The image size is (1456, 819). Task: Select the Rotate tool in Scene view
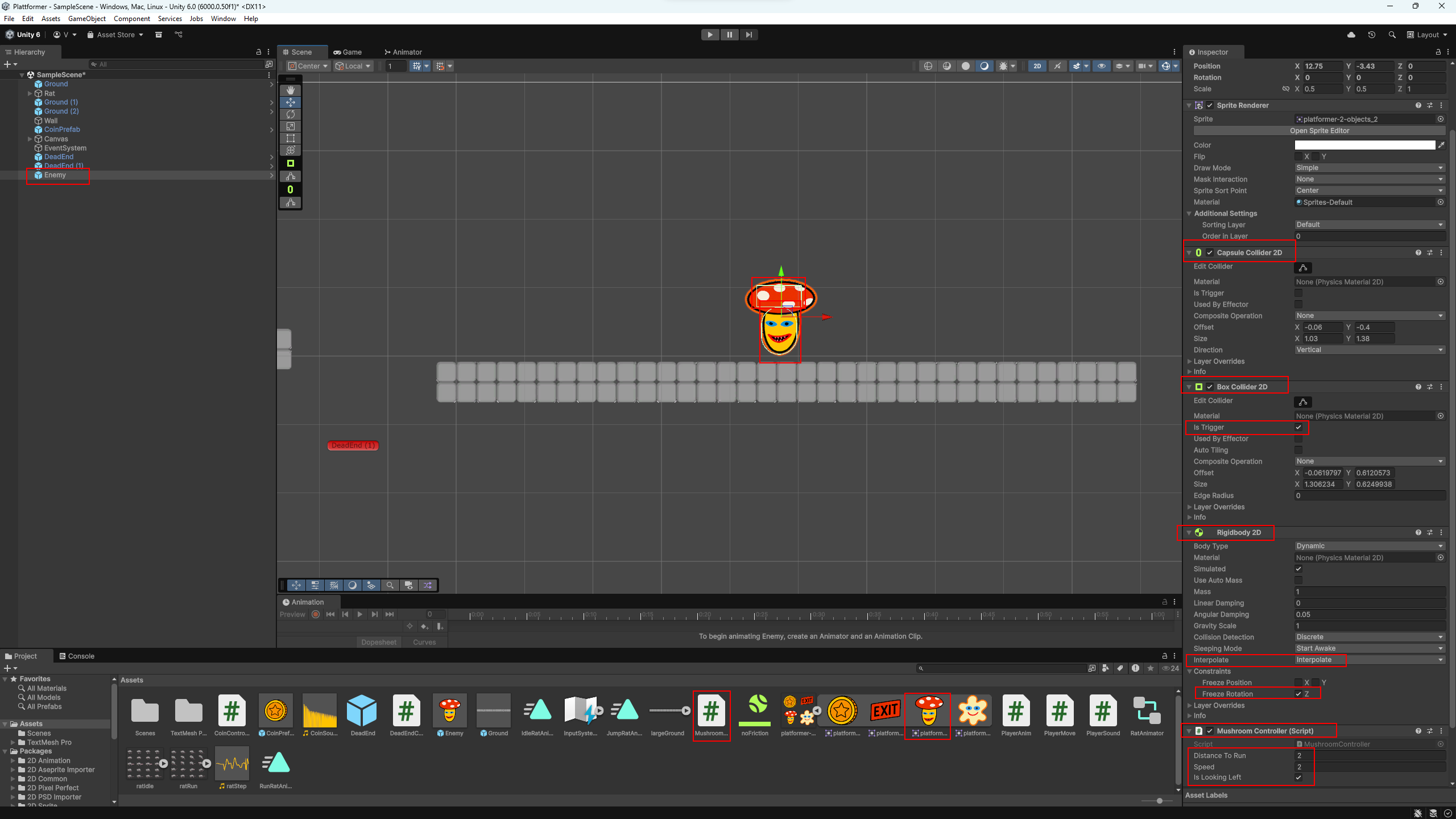pyautogui.click(x=290, y=114)
